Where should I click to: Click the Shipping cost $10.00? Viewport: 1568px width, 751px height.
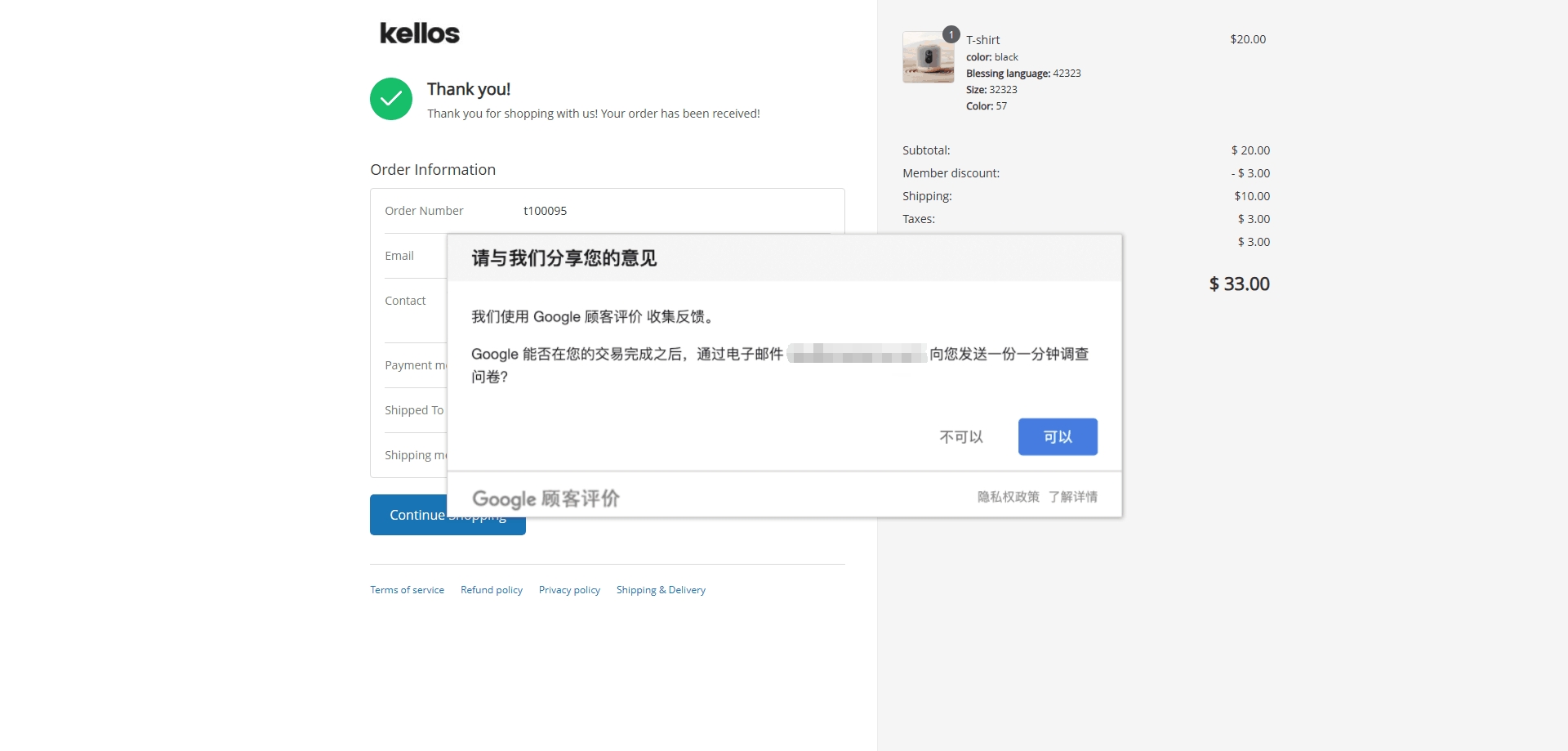pyautogui.click(x=1252, y=196)
